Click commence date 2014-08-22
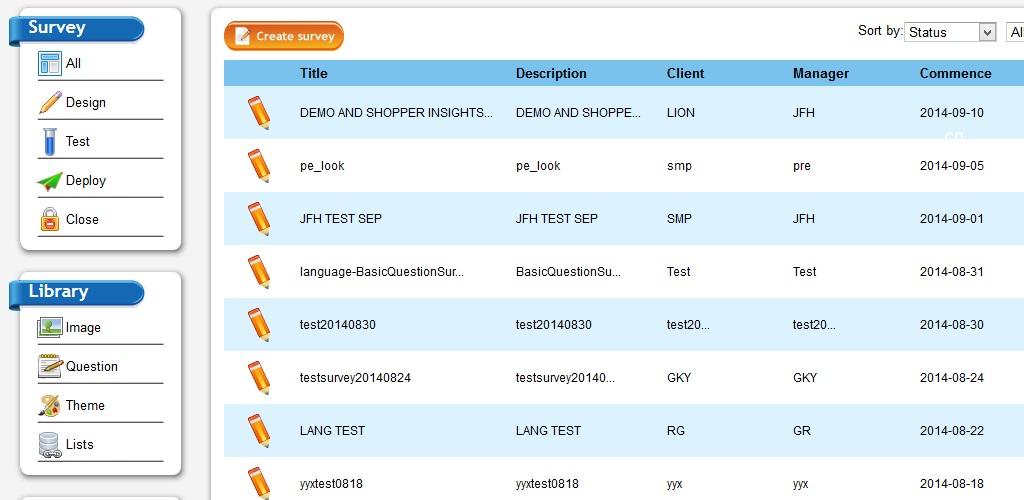 point(952,430)
